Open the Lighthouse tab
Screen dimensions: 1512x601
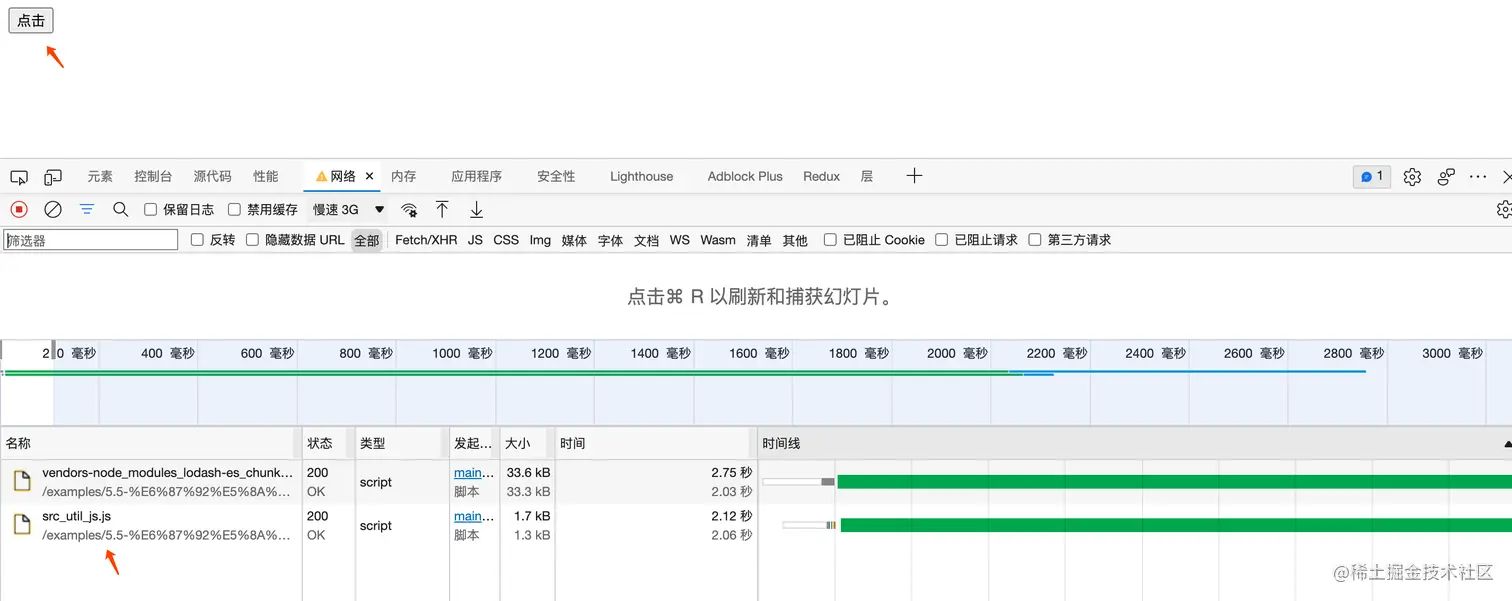click(x=641, y=176)
